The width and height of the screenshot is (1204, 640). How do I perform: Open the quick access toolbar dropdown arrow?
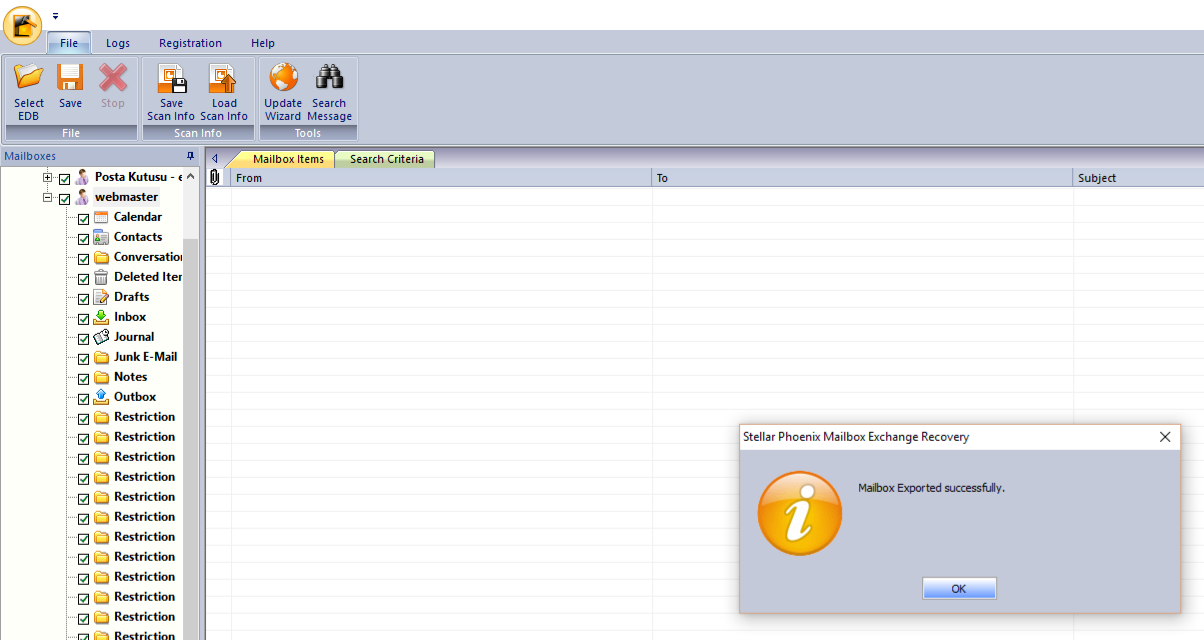tap(56, 16)
